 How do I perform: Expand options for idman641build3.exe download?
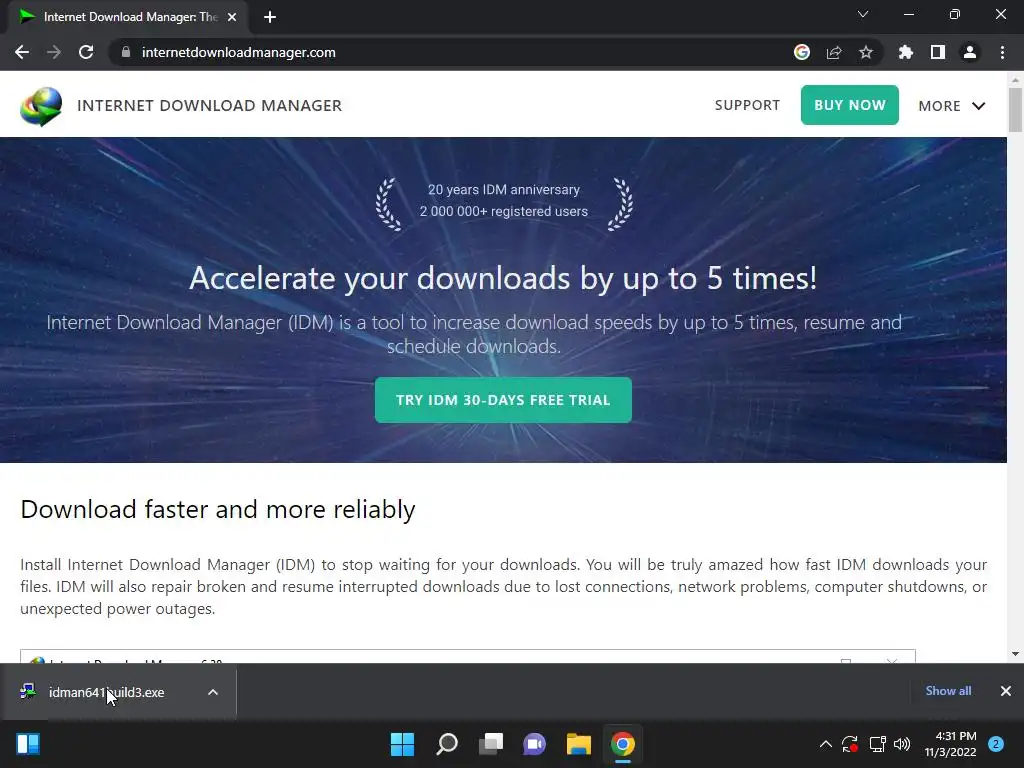213,692
